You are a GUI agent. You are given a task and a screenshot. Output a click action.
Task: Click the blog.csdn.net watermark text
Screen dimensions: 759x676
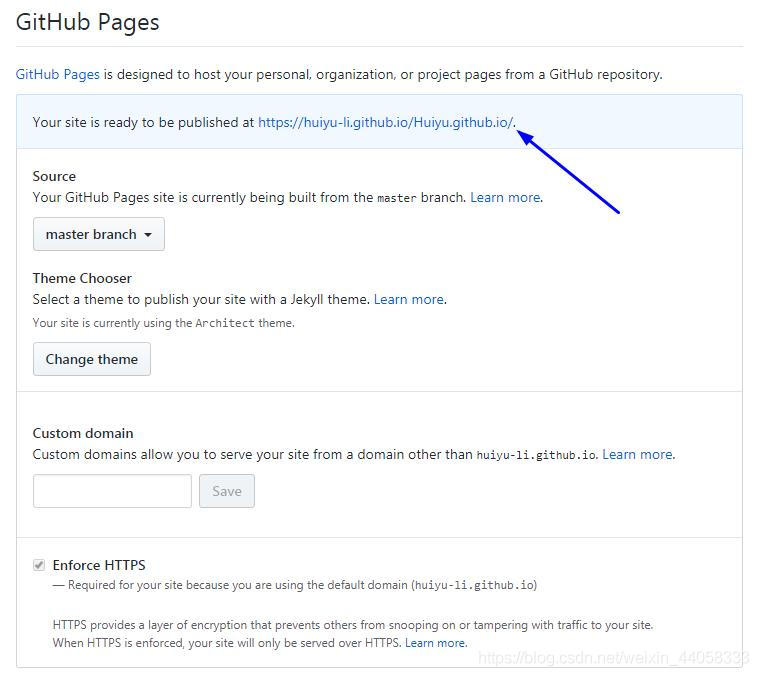pyautogui.click(x=614, y=658)
